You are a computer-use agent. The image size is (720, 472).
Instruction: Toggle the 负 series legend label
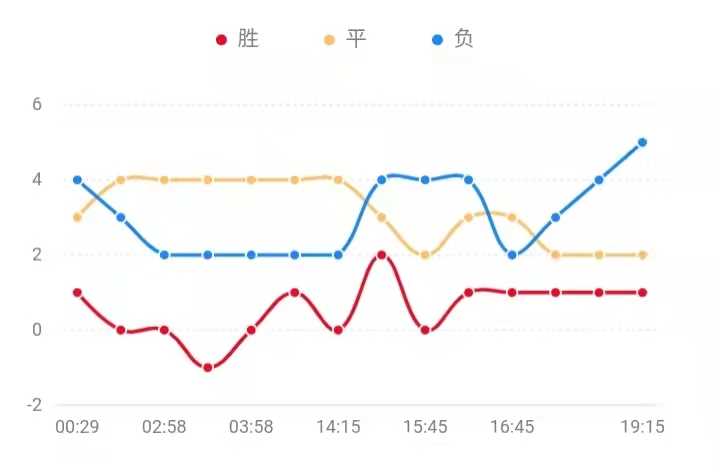point(464,40)
